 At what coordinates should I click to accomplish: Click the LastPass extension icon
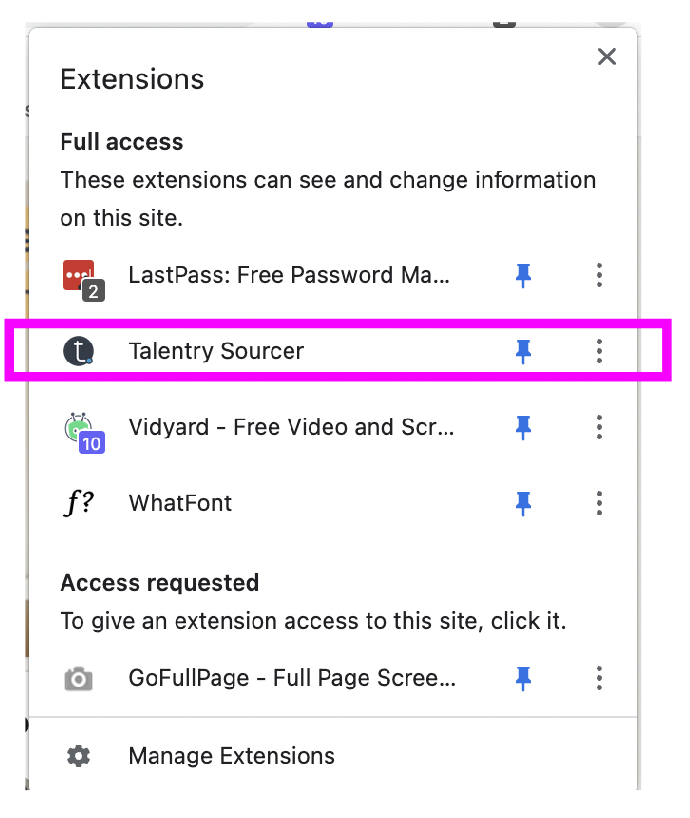(x=79, y=275)
